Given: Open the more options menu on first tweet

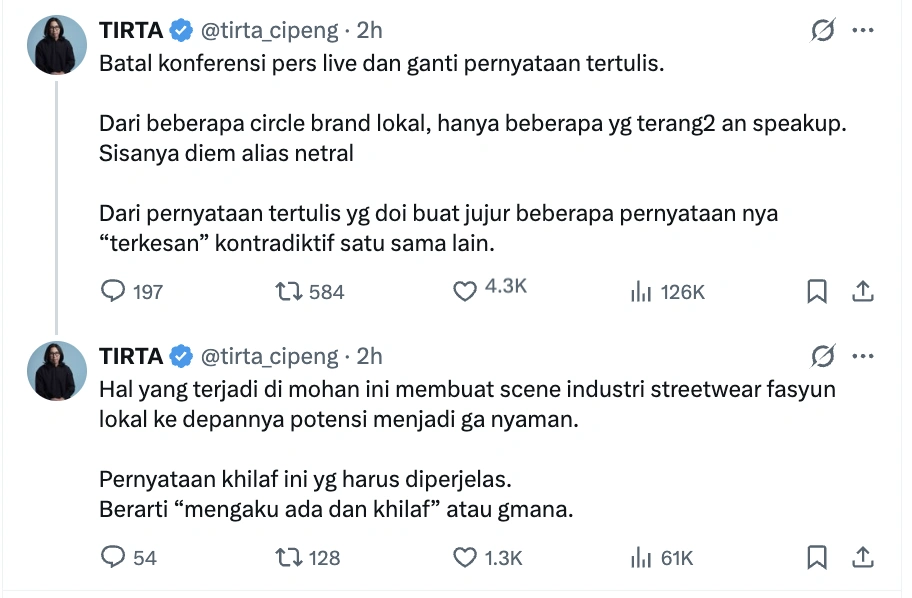Looking at the screenshot, I should pyautogui.click(x=864, y=30).
